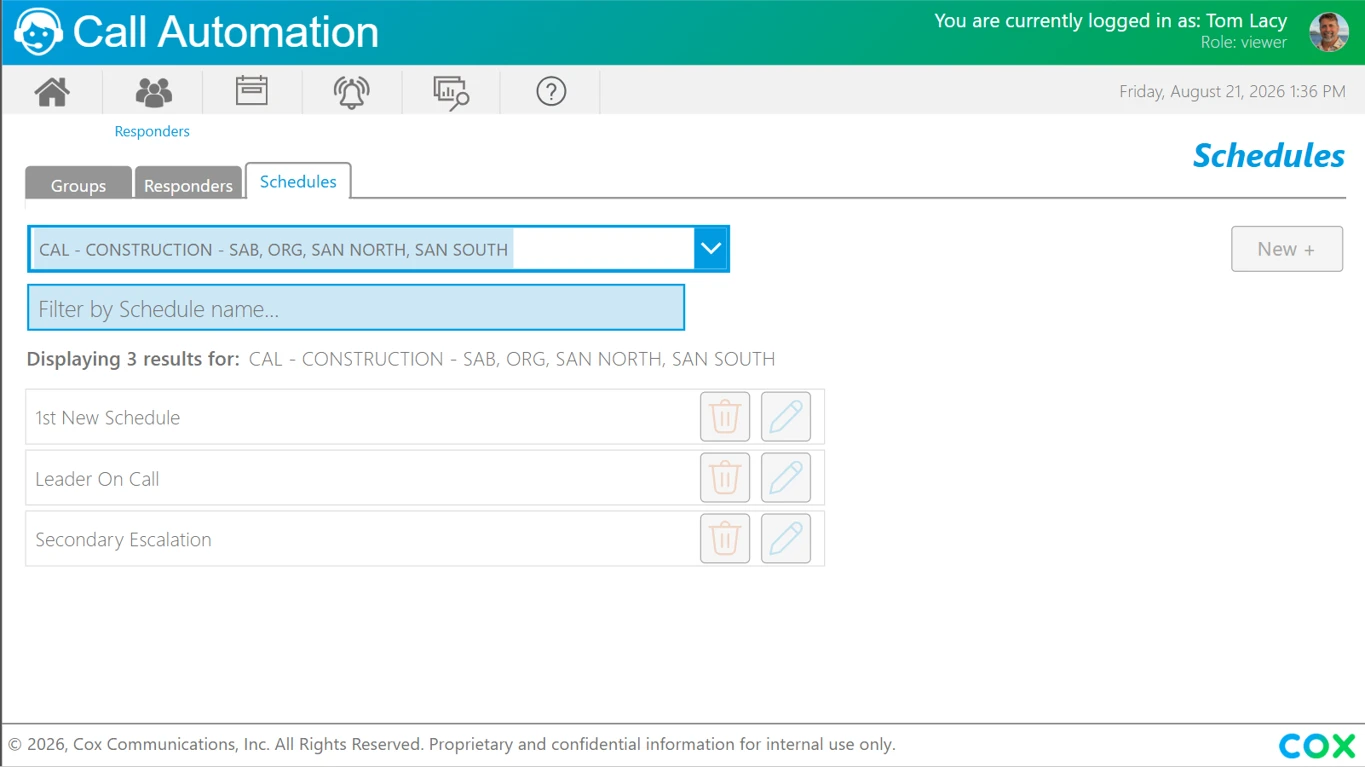Open the Responders people icon
This screenshot has height=767, width=1365.
click(x=153, y=92)
